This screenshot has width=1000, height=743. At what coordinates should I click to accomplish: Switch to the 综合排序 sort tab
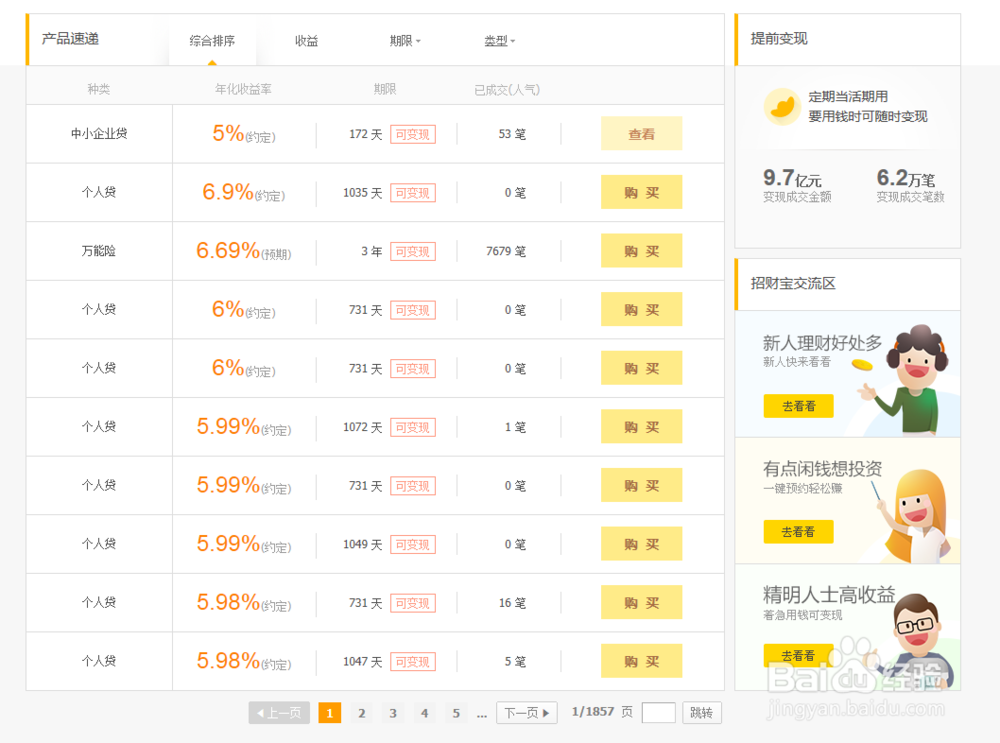pyautogui.click(x=212, y=41)
